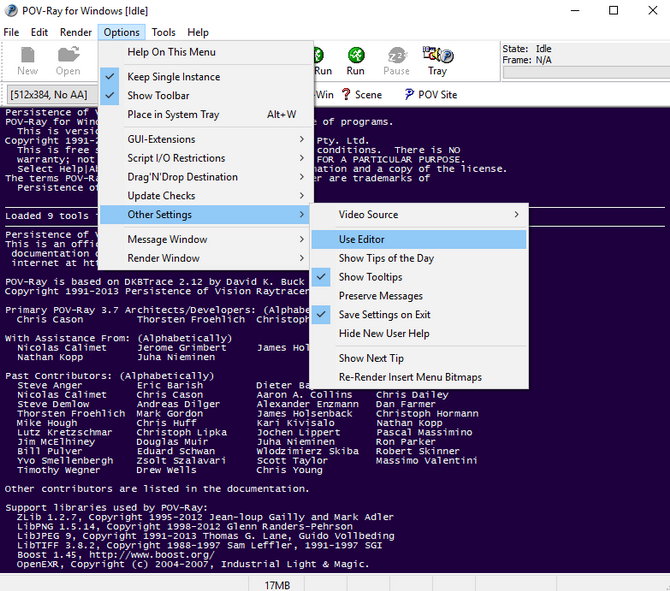Open the POV Site toolbar shortcut
Screen dimensions: 670x591
431,94
